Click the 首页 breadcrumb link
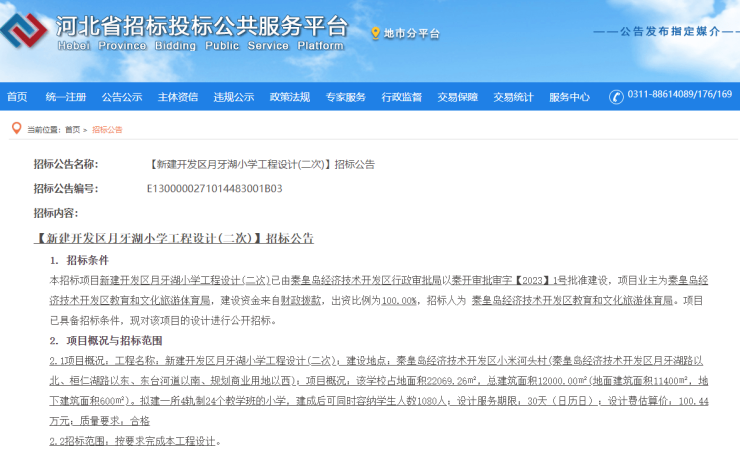The width and height of the screenshot is (740, 451). [x=72, y=130]
